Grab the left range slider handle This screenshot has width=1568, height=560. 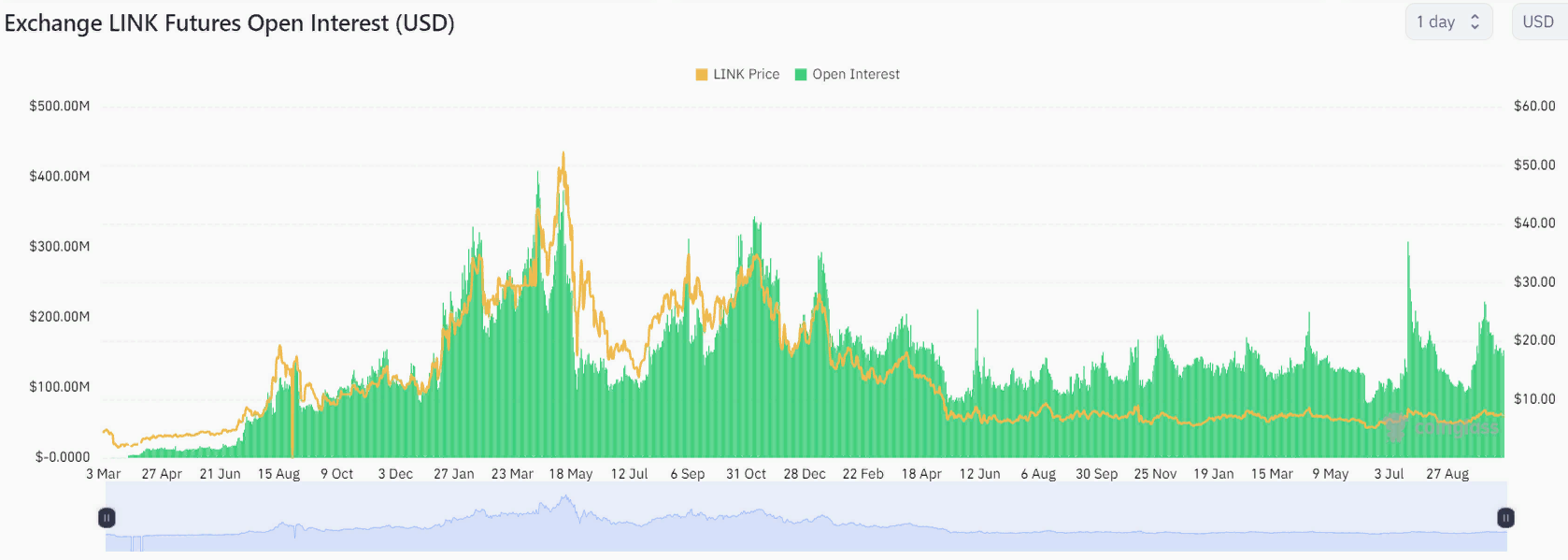pos(107,518)
